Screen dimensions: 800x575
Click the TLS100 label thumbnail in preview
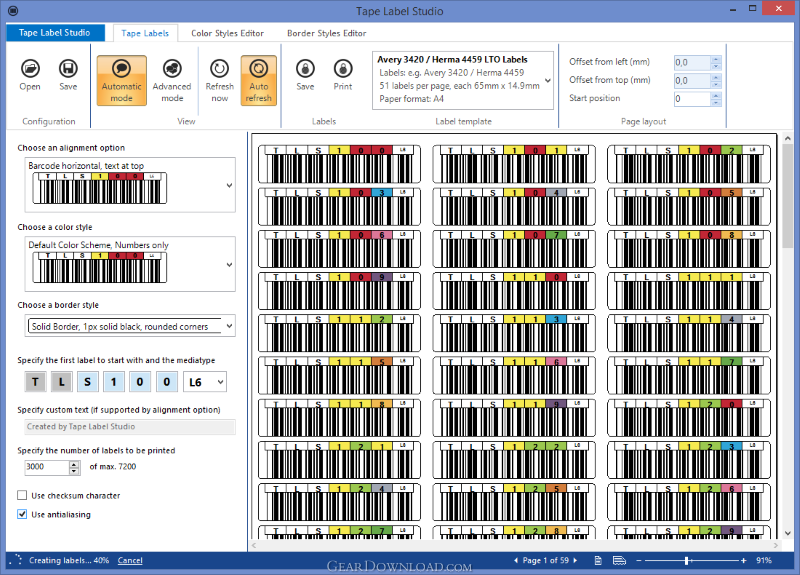339,164
